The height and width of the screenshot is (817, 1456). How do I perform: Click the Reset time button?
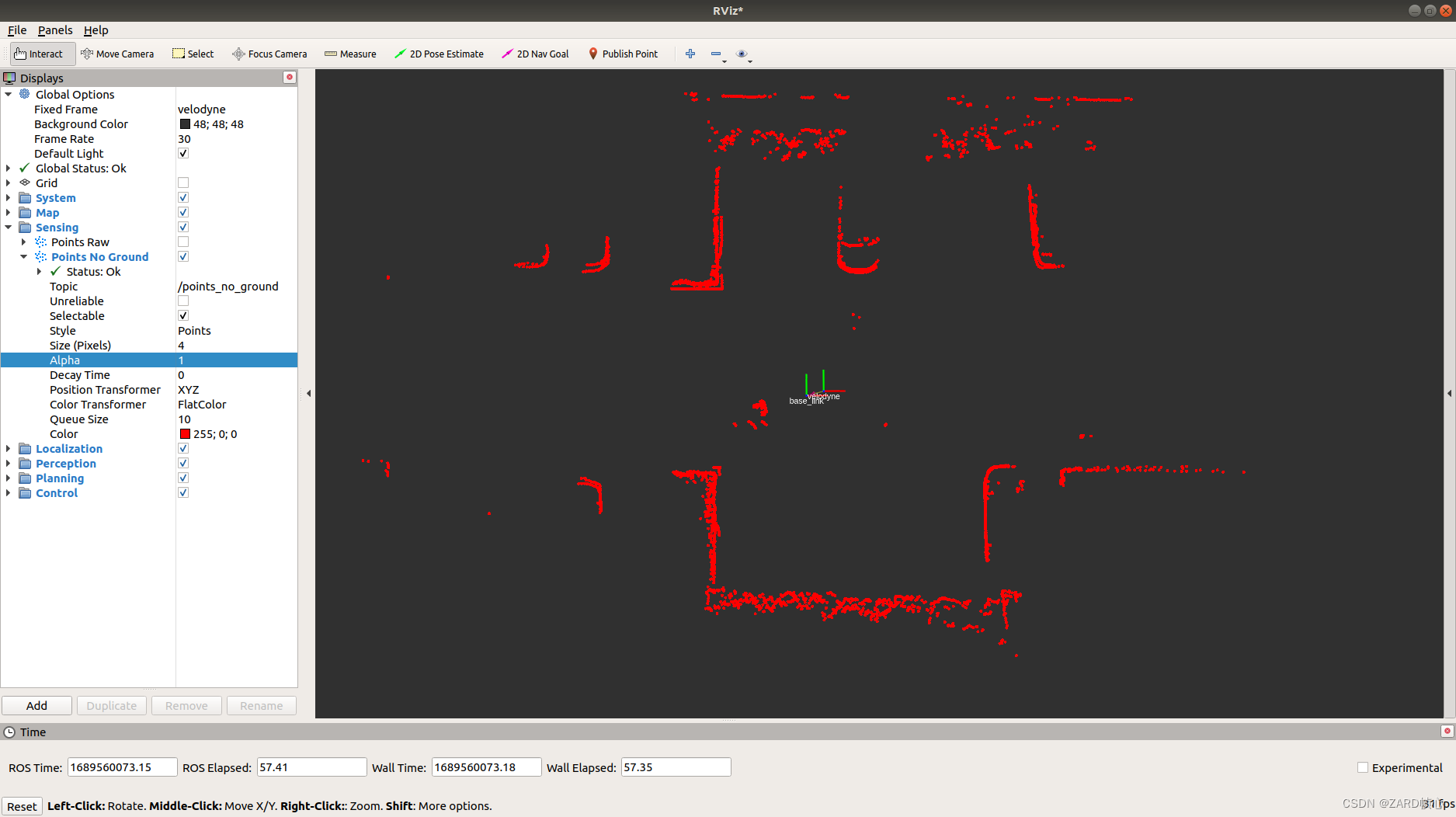coord(22,806)
